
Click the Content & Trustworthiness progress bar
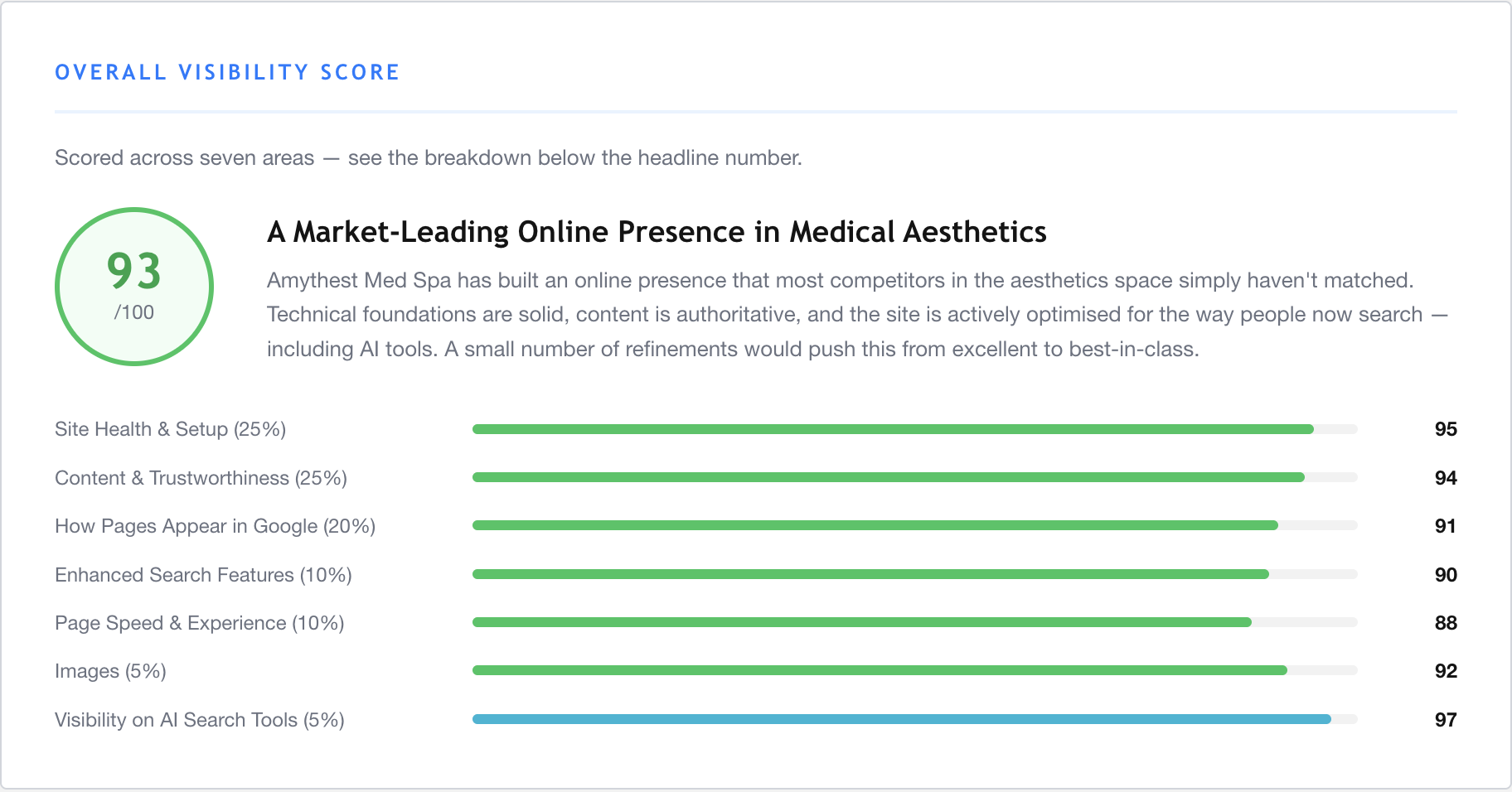(x=915, y=477)
